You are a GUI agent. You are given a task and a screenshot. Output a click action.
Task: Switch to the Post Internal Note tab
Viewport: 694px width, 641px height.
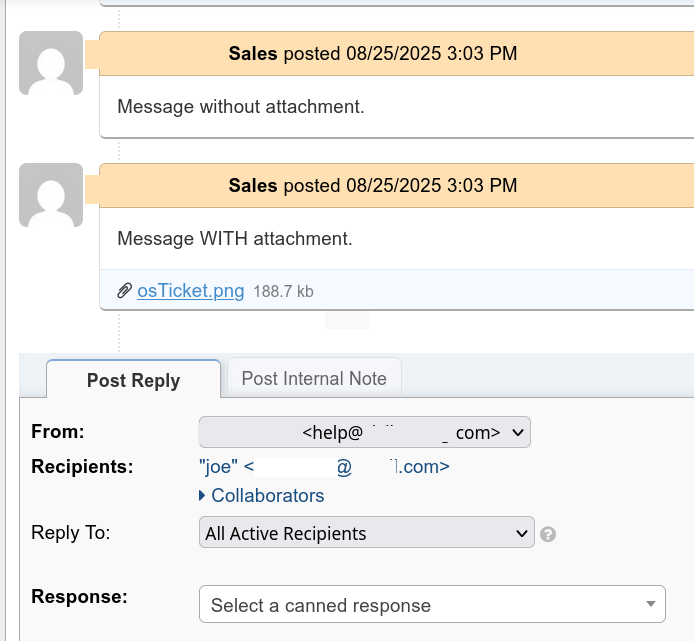314,377
